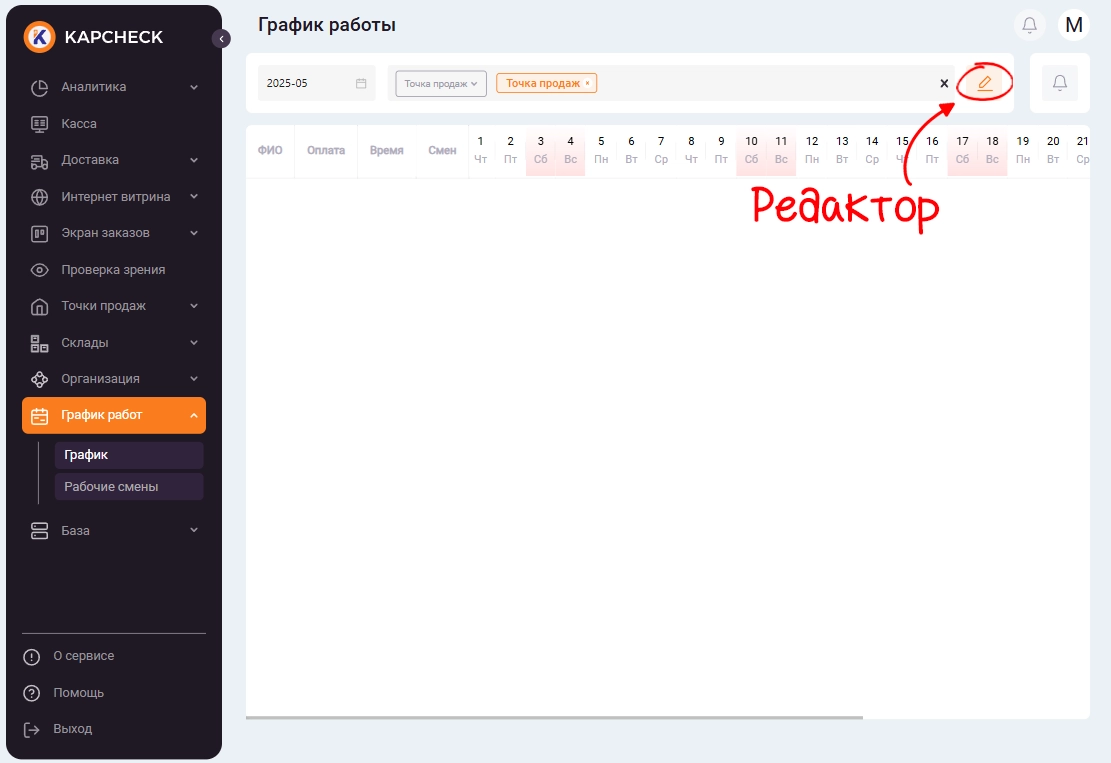1111x763 pixels.
Task: Click the Выход logout link
Action: [72, 729]
